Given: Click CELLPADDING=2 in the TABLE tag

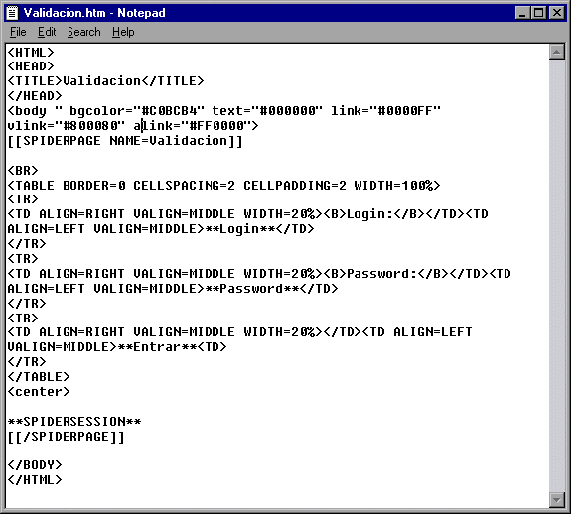Looking at the screenshot, I should [295, 186].
